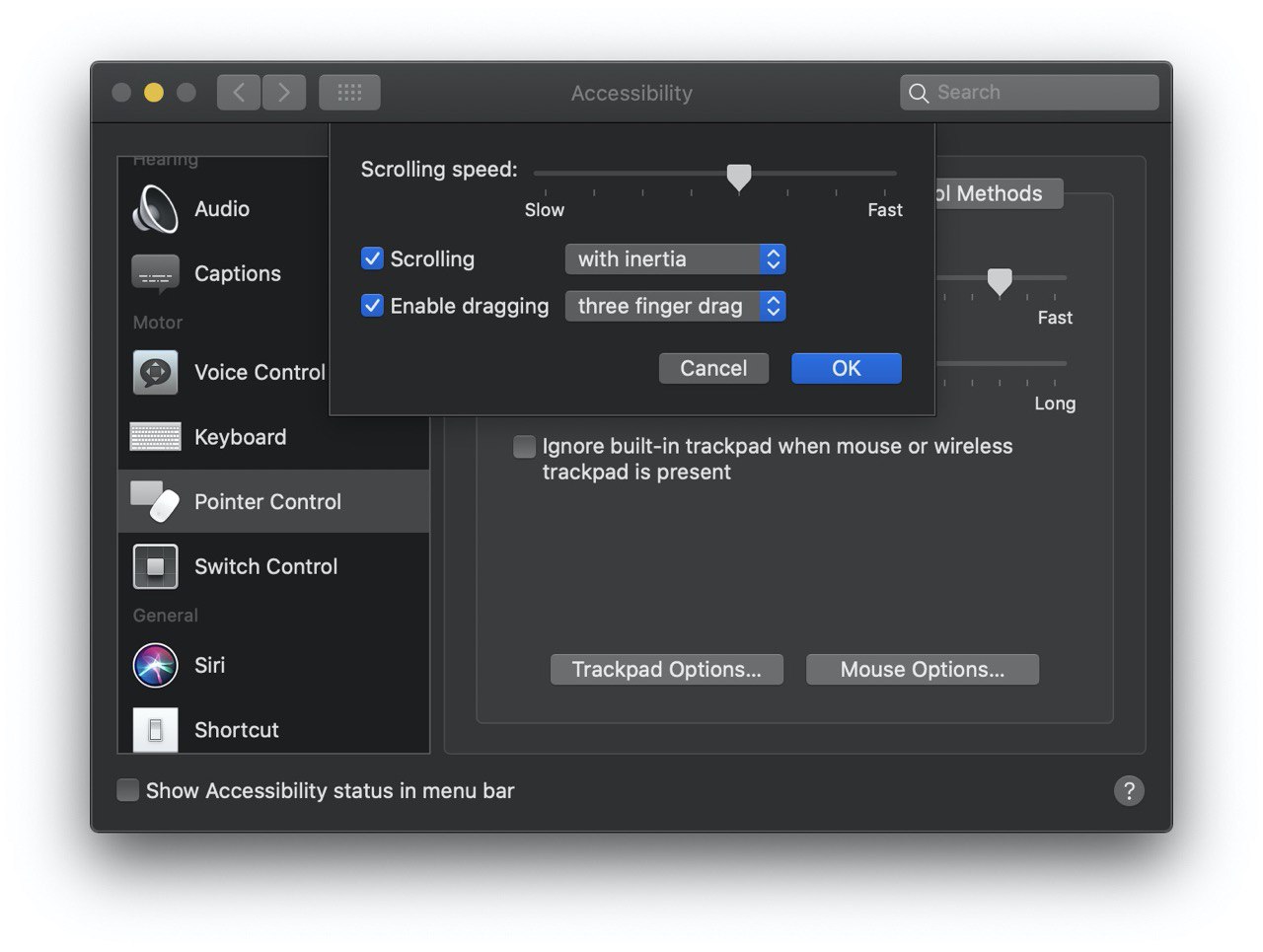
Task: Click the search magnifier icon
Action: [x=919, y=93]
